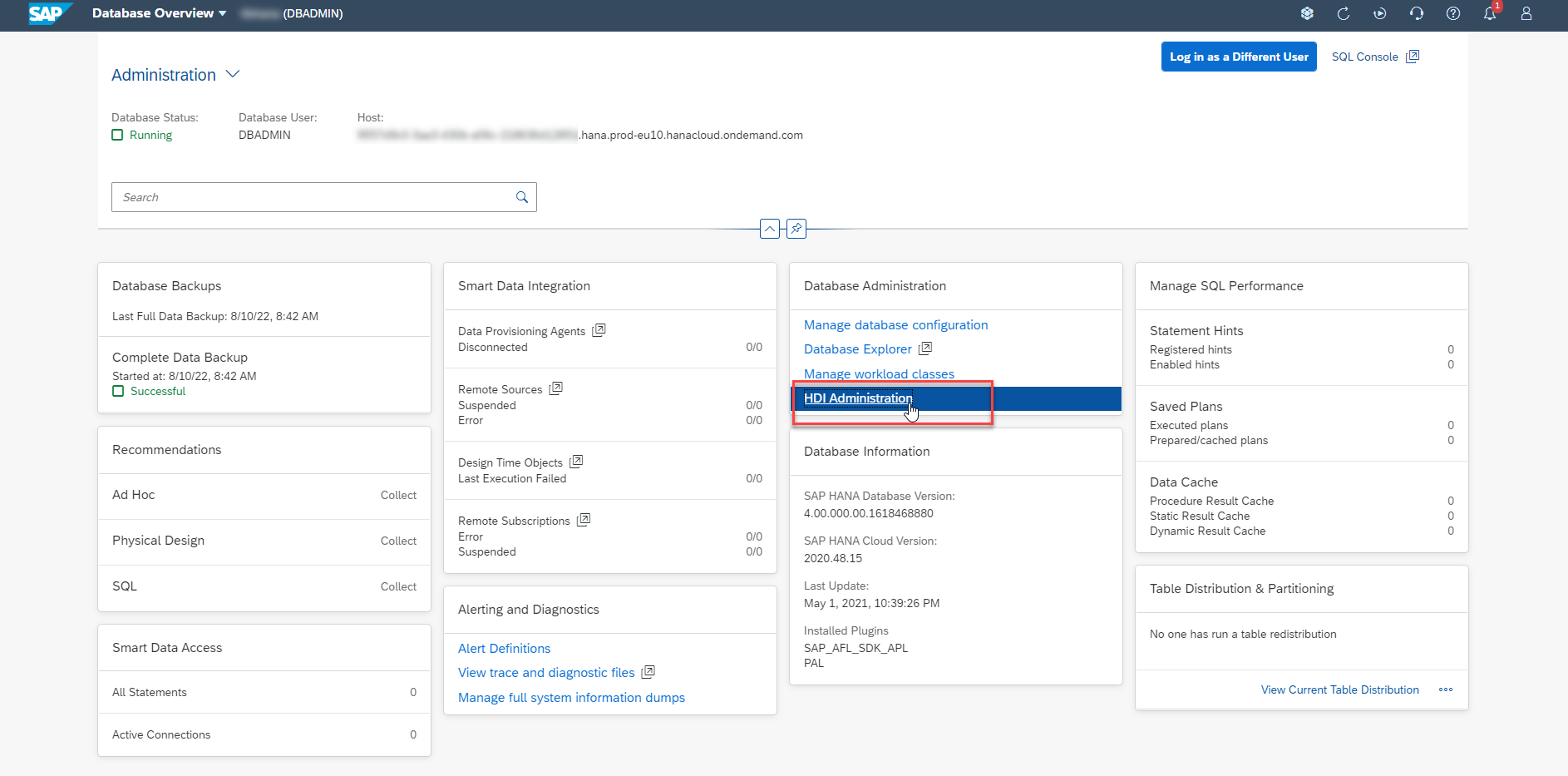Click the host name hanacloud.ondemand.com text
The image size is (1568, 776).
580,135
